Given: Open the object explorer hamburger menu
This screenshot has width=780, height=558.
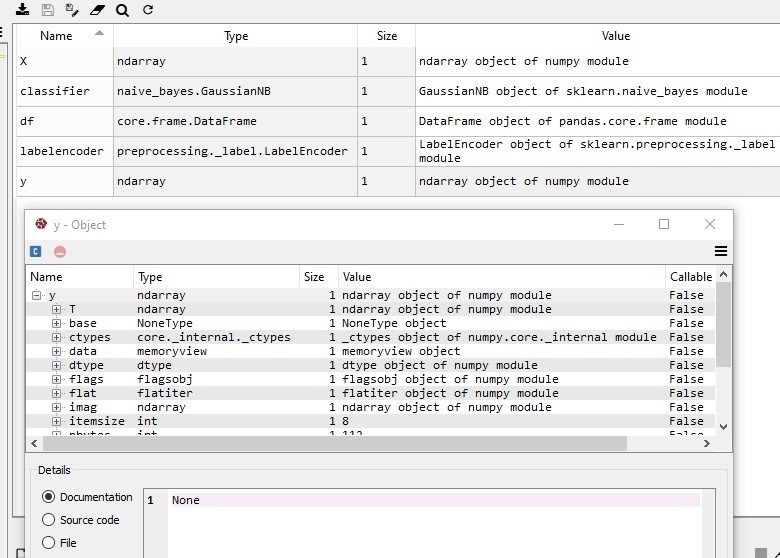Looking at the screenshot, I should click(720, 251).
